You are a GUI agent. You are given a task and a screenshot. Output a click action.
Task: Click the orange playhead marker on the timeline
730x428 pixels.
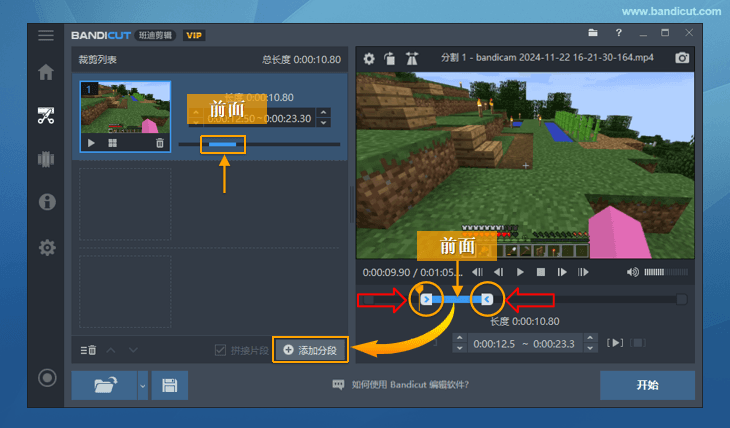pos(419,291)
